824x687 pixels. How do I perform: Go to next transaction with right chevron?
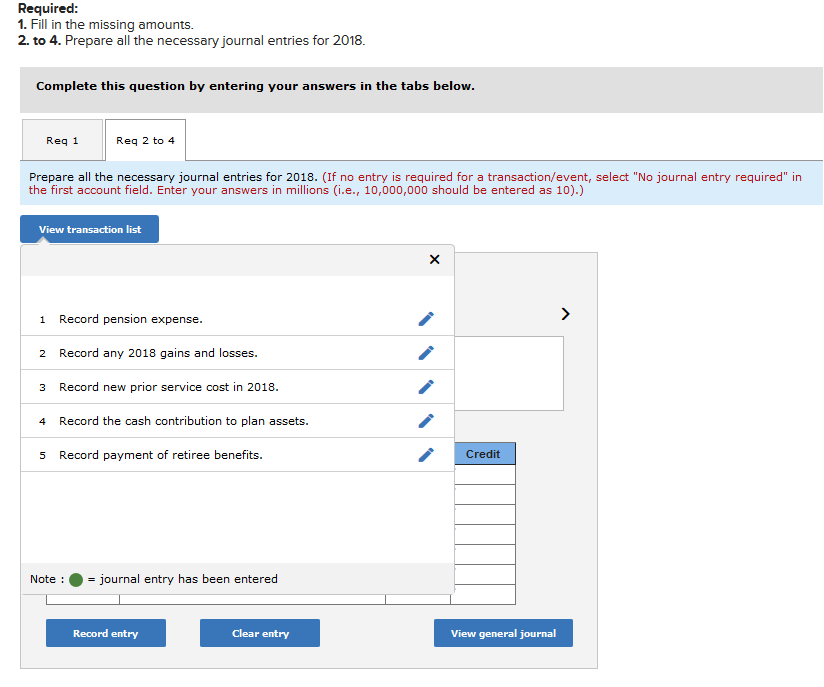[x=565, y=314]
